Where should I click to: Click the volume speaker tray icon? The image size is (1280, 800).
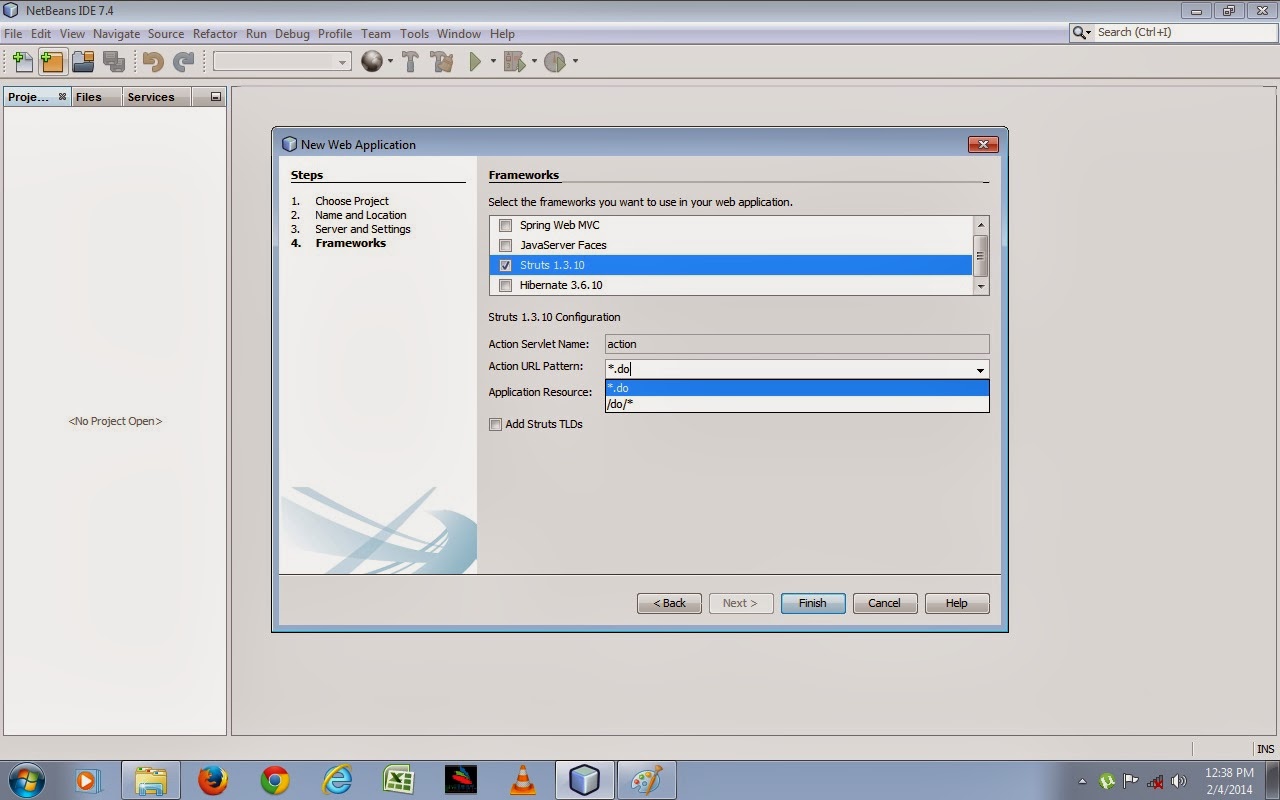[x=1179, y=781]
